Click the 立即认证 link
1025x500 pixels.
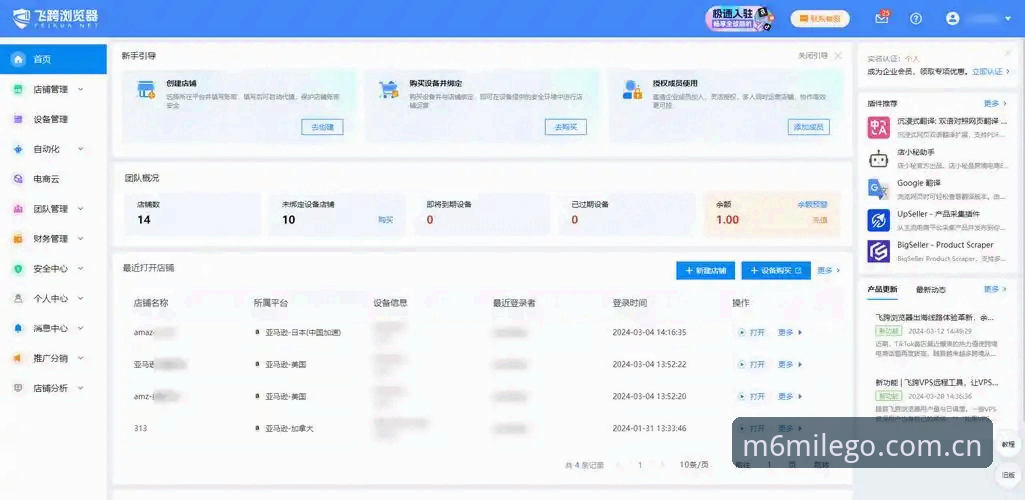[989, 71]
